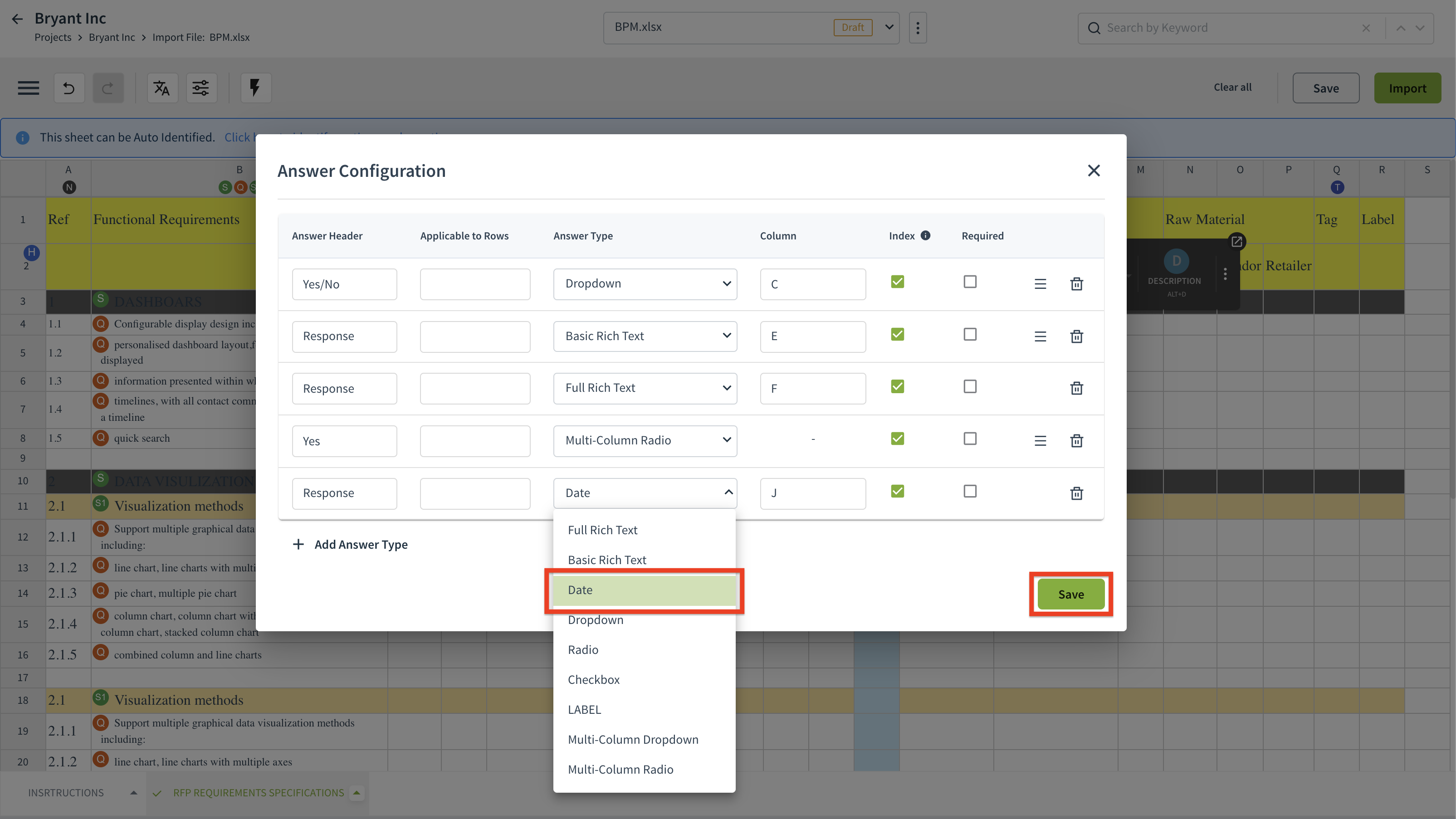The height and width of the screenshot is (819, 1456).
Task: Uncheck Index for the Yes/No row
Action: (897, 282)
